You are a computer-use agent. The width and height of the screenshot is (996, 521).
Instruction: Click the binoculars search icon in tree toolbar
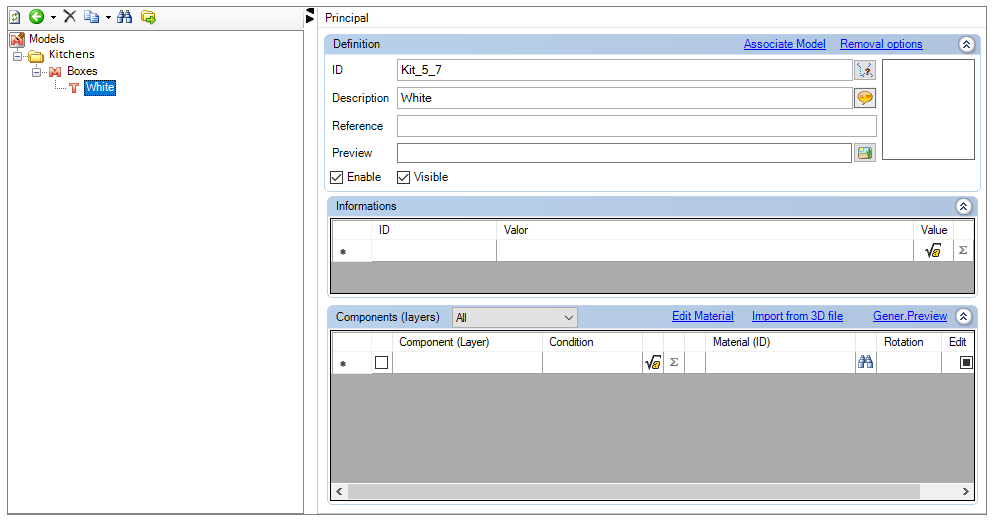pyautogui.click(x=125, y=17)
